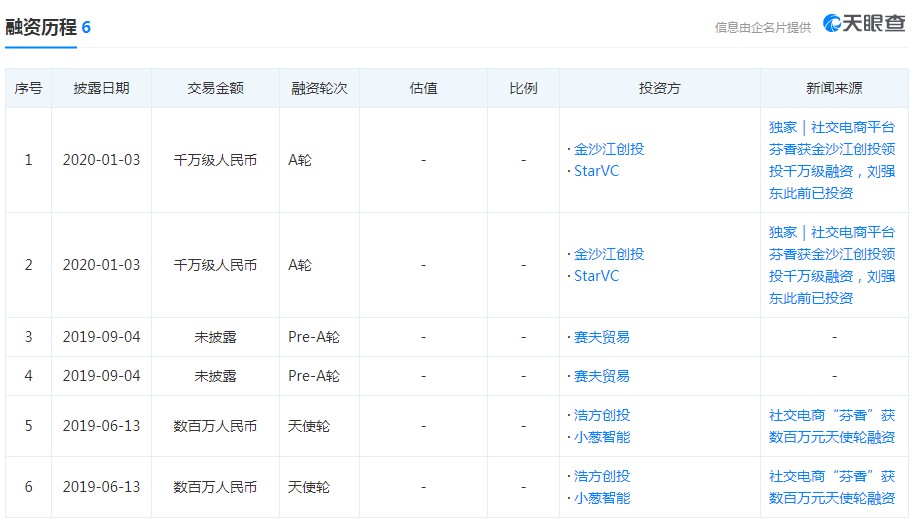Open 金沙江创投 investor in row 1
The width and height of the screenshot is (915, 523).
click(609, 149)
